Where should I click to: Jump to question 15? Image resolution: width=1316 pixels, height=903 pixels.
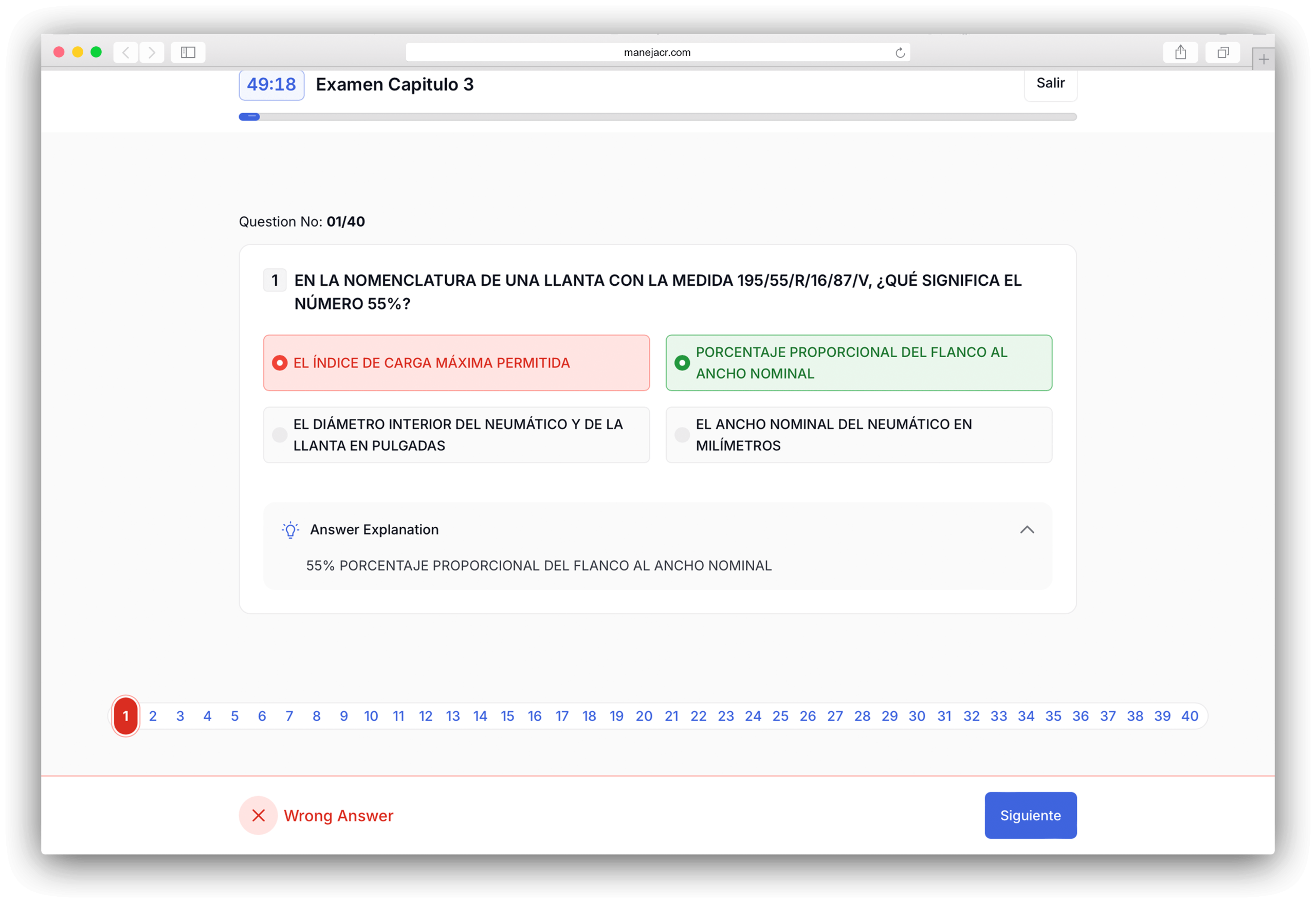(507, 716)
